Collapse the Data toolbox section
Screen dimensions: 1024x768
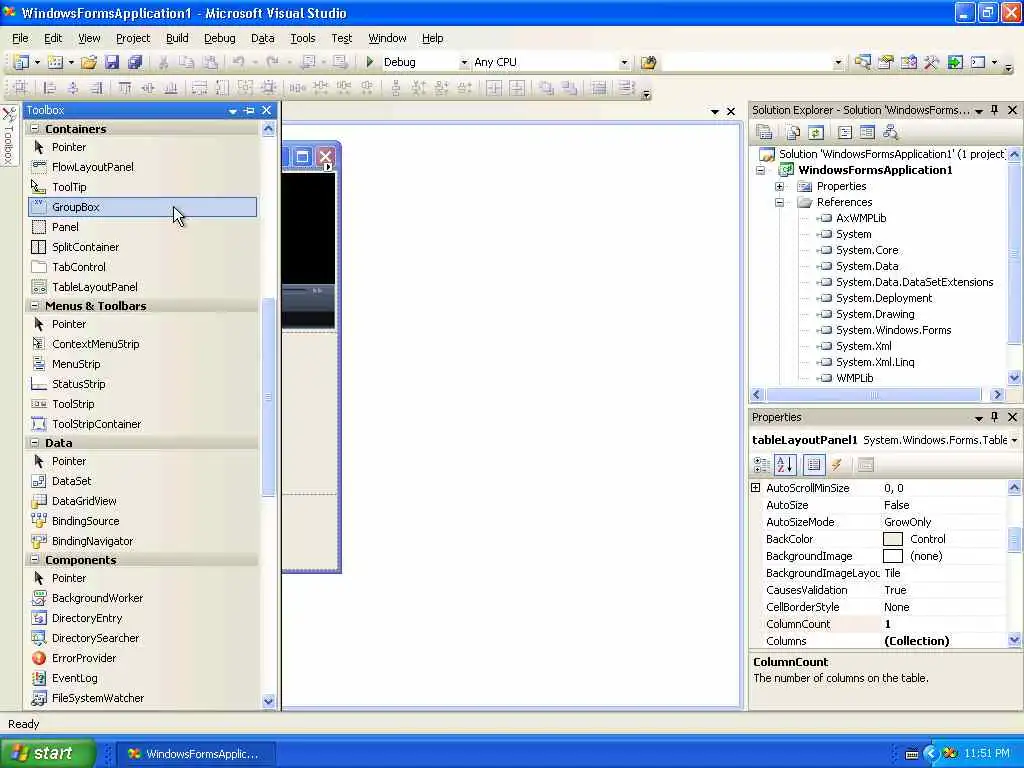[x=35, y=443]
